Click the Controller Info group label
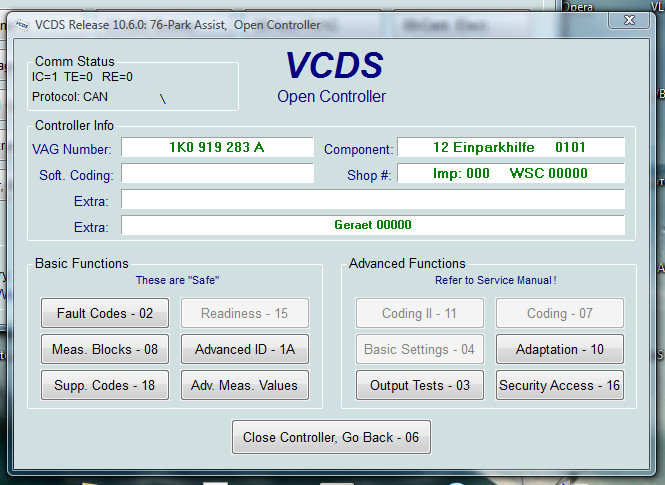 74,125
